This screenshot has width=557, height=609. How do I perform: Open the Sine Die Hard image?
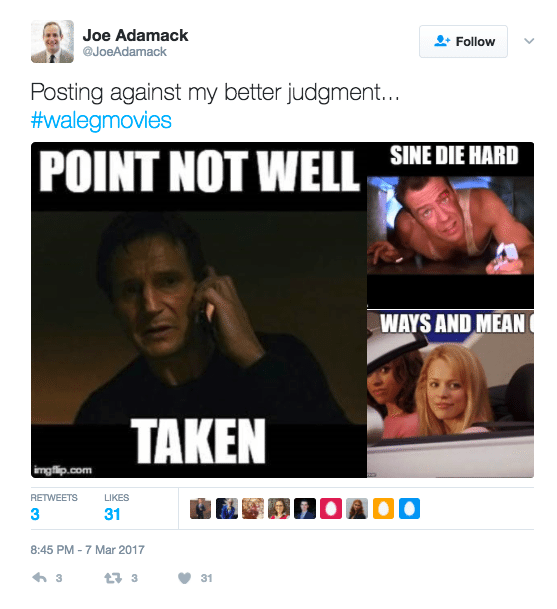coord(451,225)
